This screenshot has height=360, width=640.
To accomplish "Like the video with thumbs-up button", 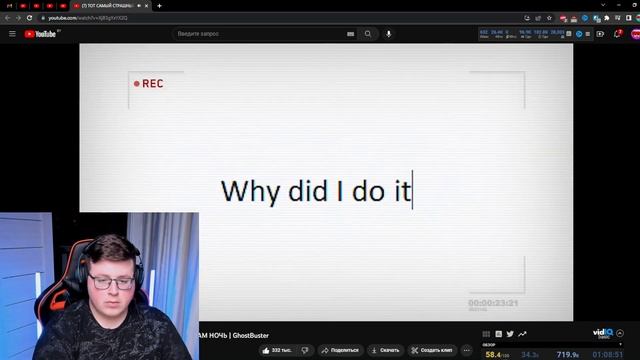I will (277, 350).
